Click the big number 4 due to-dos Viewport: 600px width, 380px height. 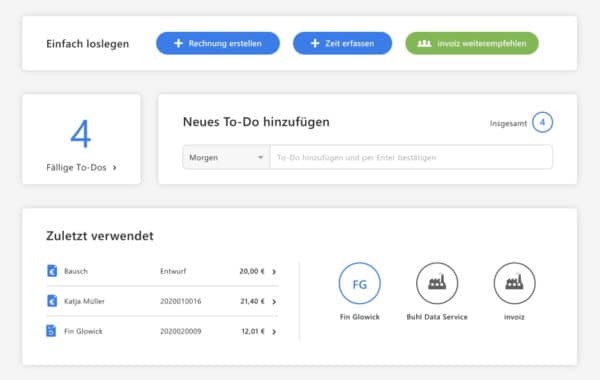click(x=81, y=134)
